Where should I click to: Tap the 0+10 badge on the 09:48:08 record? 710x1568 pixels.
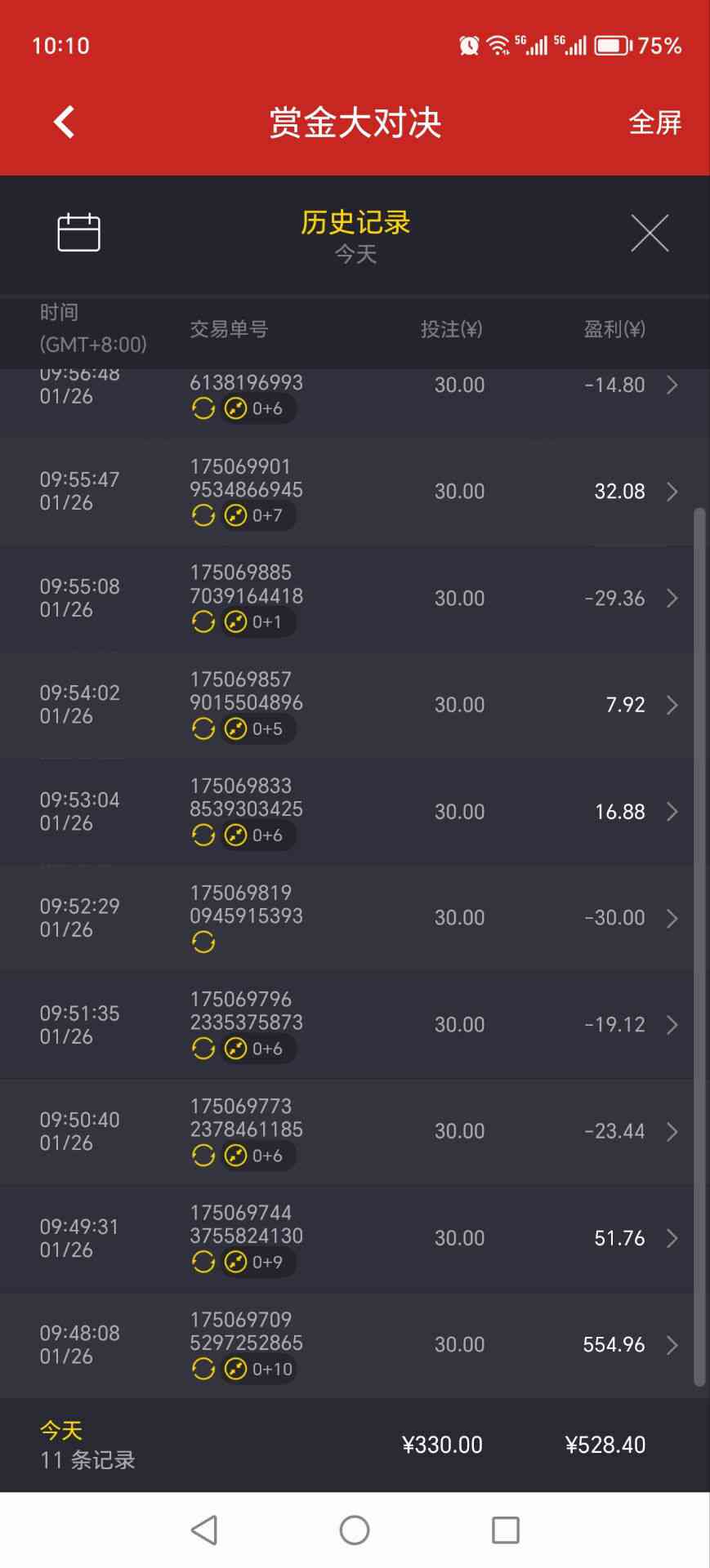coord(259,1369)
